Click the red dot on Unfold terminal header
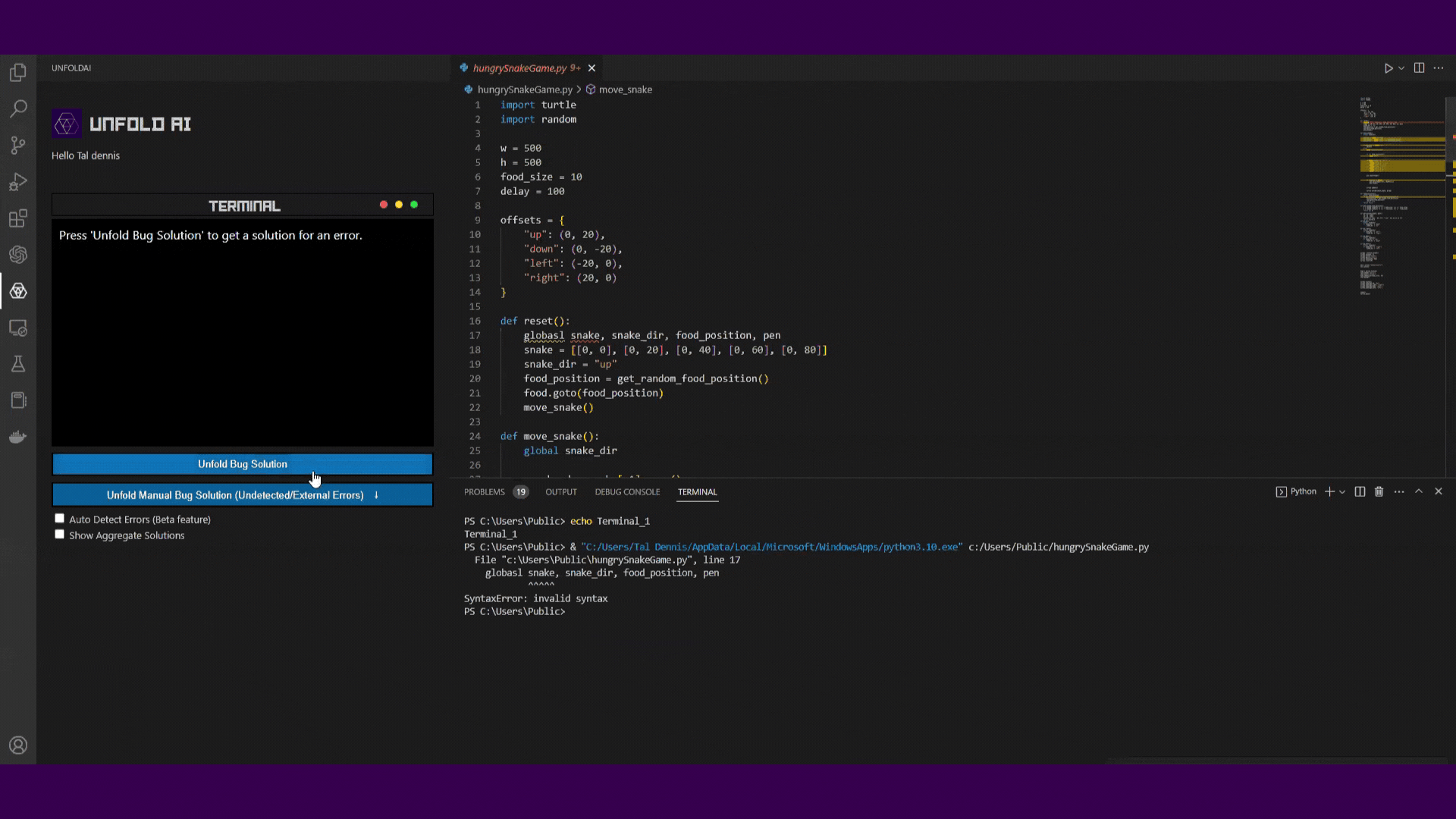The width and height of the screenshot is (1456, 819). point(384,205)
